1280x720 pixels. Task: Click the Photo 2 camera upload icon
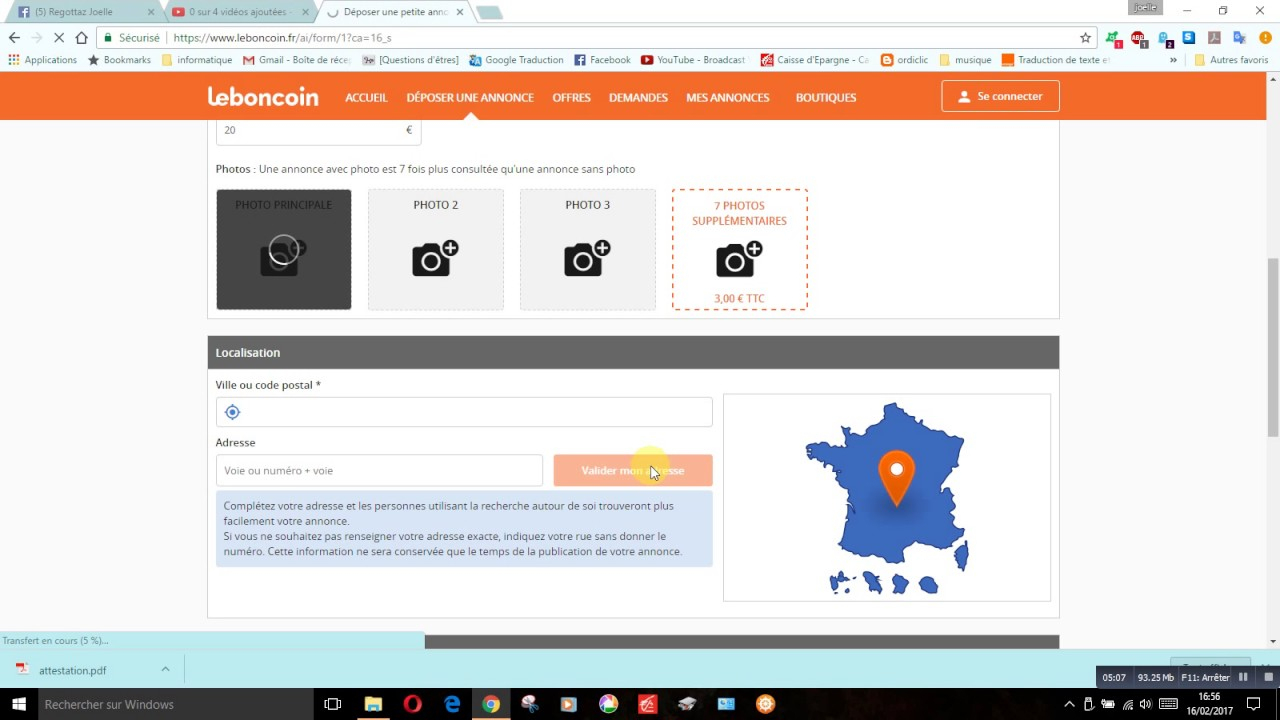point(435,259)
